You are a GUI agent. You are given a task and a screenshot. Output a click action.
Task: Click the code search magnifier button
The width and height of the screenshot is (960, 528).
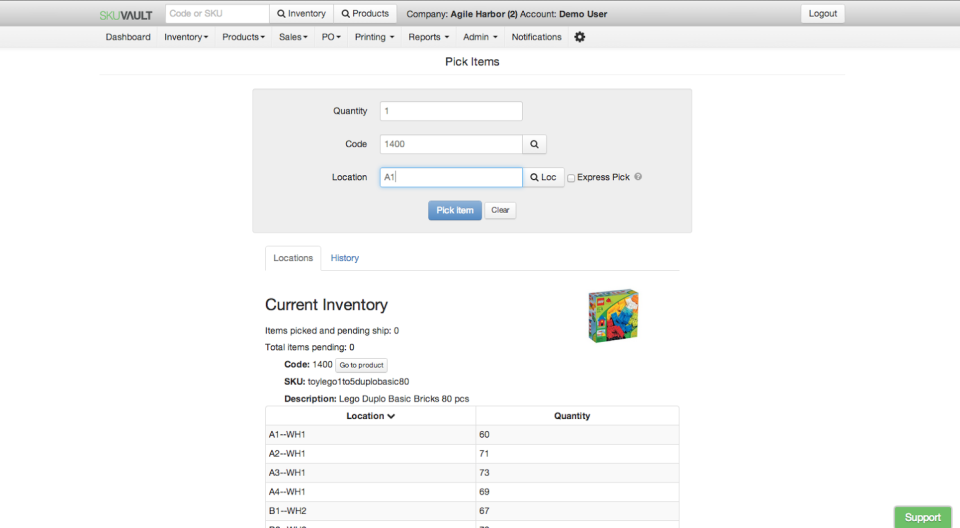click(x=534, y=144)
